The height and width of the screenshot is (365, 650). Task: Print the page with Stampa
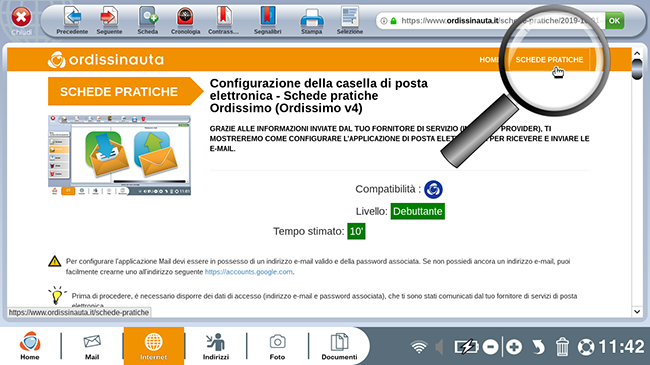click(x=311, y=21)
